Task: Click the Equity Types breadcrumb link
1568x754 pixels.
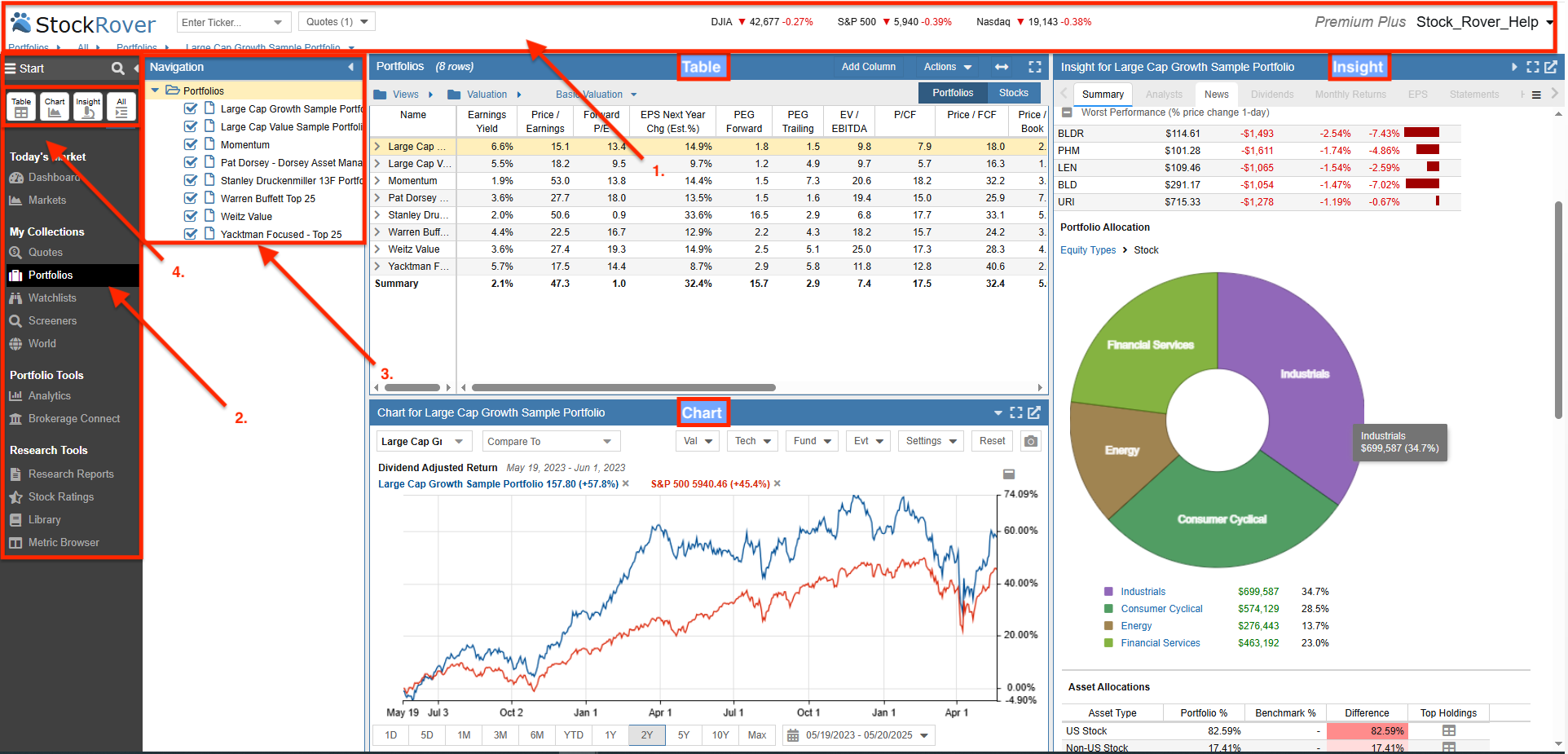Action: [1087, 250]
